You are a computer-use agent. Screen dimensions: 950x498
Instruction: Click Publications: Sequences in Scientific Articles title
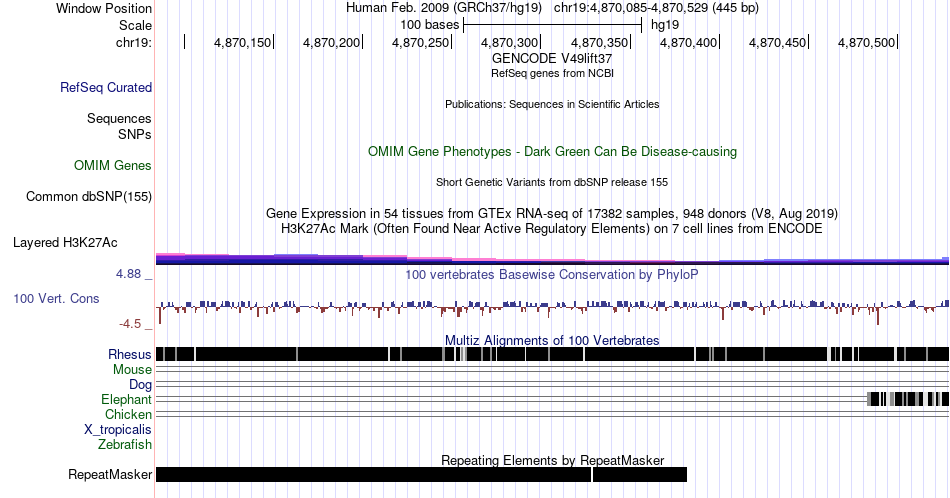552,104
